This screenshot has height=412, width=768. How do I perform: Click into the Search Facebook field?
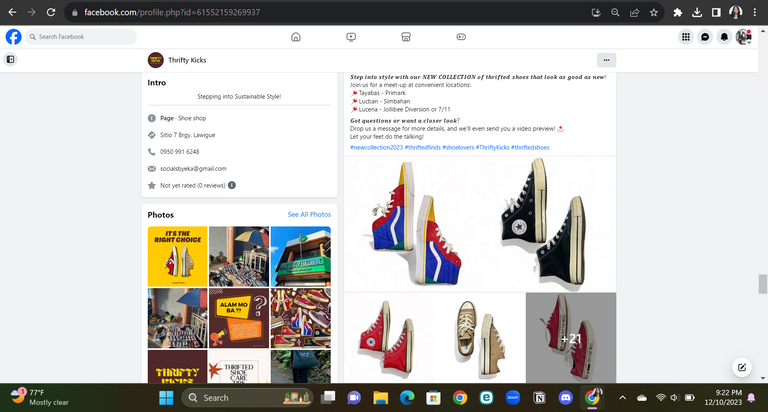pos(85,37)
